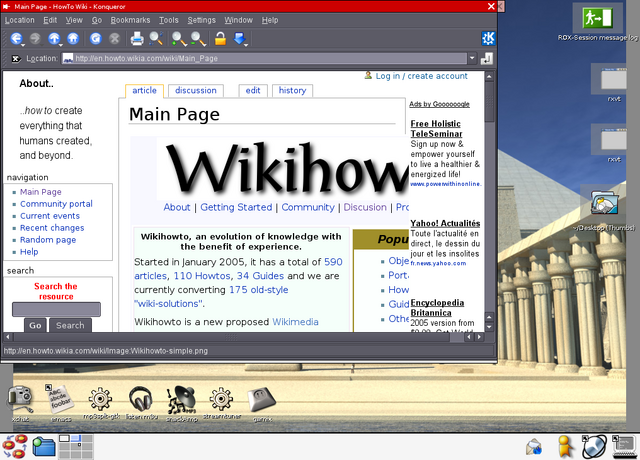Image resolution: width=640 pixels, height=460 pixels.
Task: Open the Back button history dropdown arrow
Action: (23, 44)
